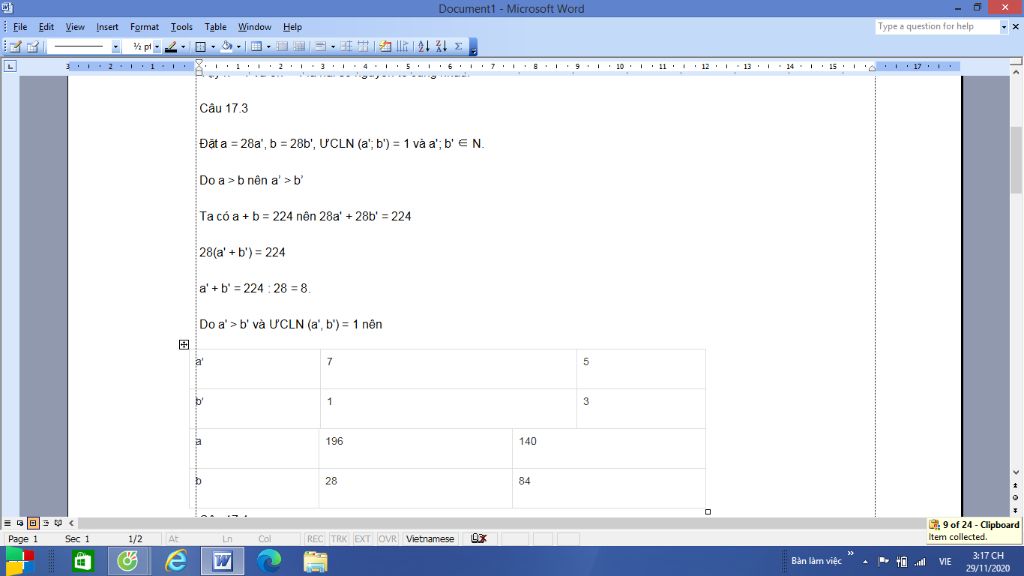Click the Windows Start button

point(20,561)
